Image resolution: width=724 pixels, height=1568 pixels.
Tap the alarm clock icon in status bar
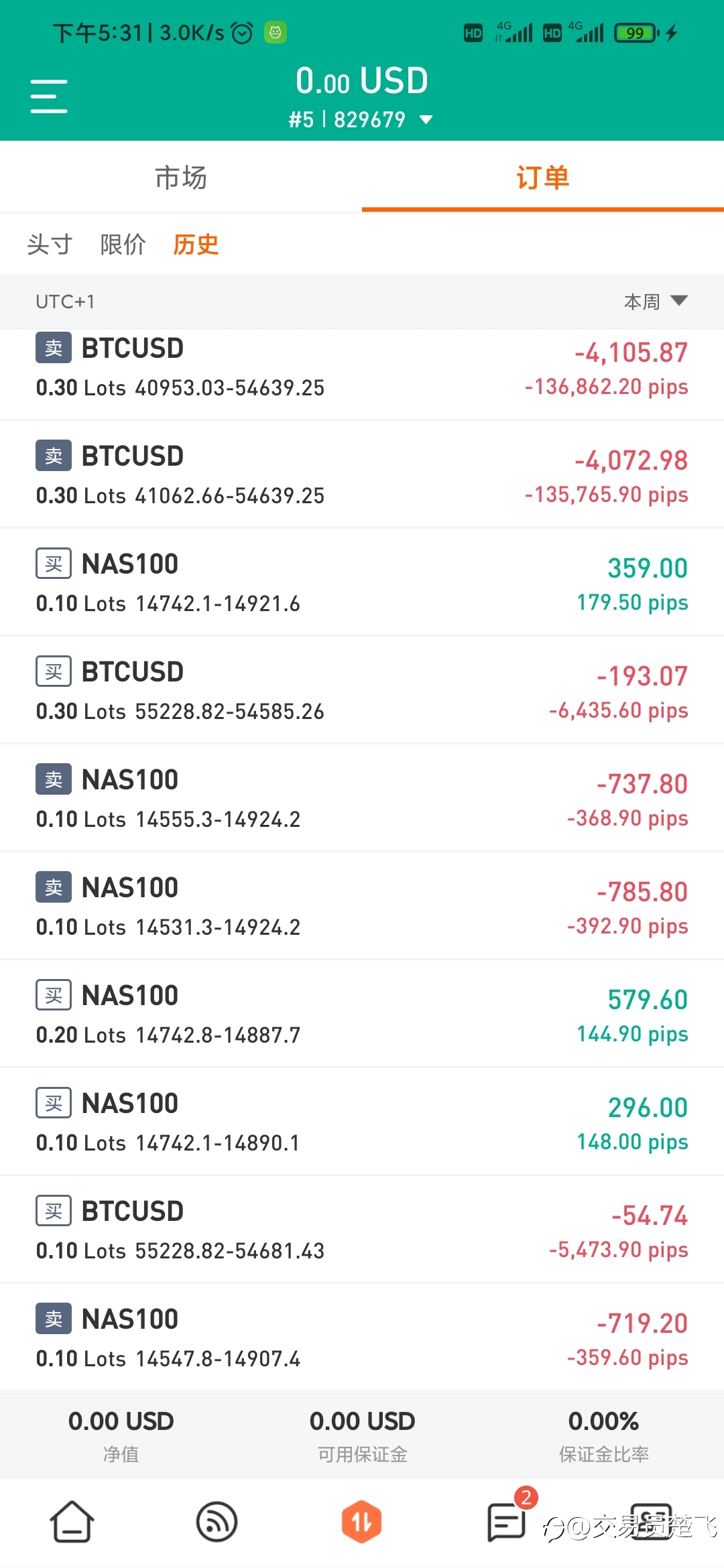(242, 32)
